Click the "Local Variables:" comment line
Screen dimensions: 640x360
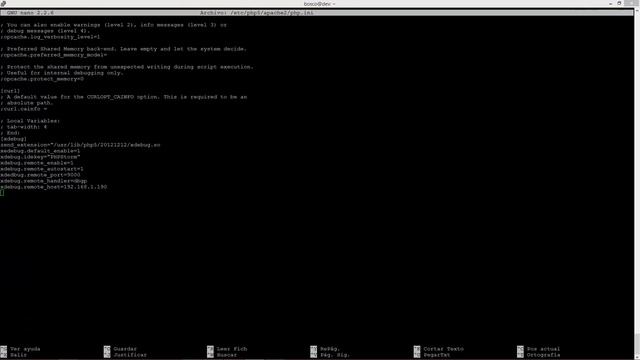30,121
